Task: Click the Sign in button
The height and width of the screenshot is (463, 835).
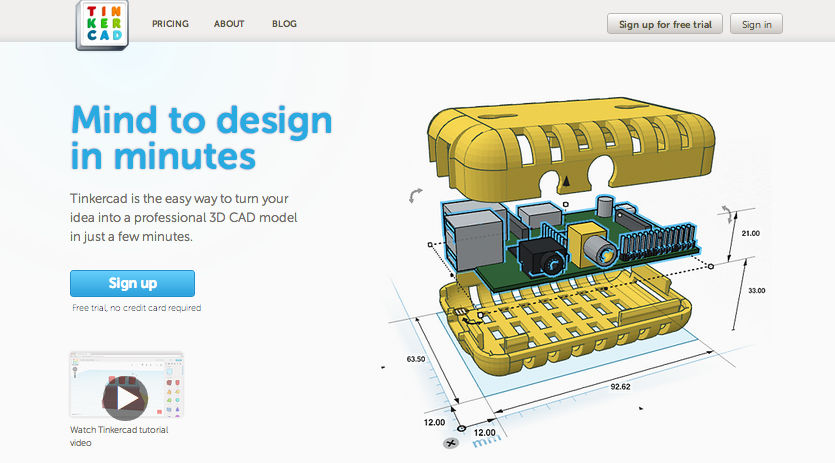Action: coord(756,25)
